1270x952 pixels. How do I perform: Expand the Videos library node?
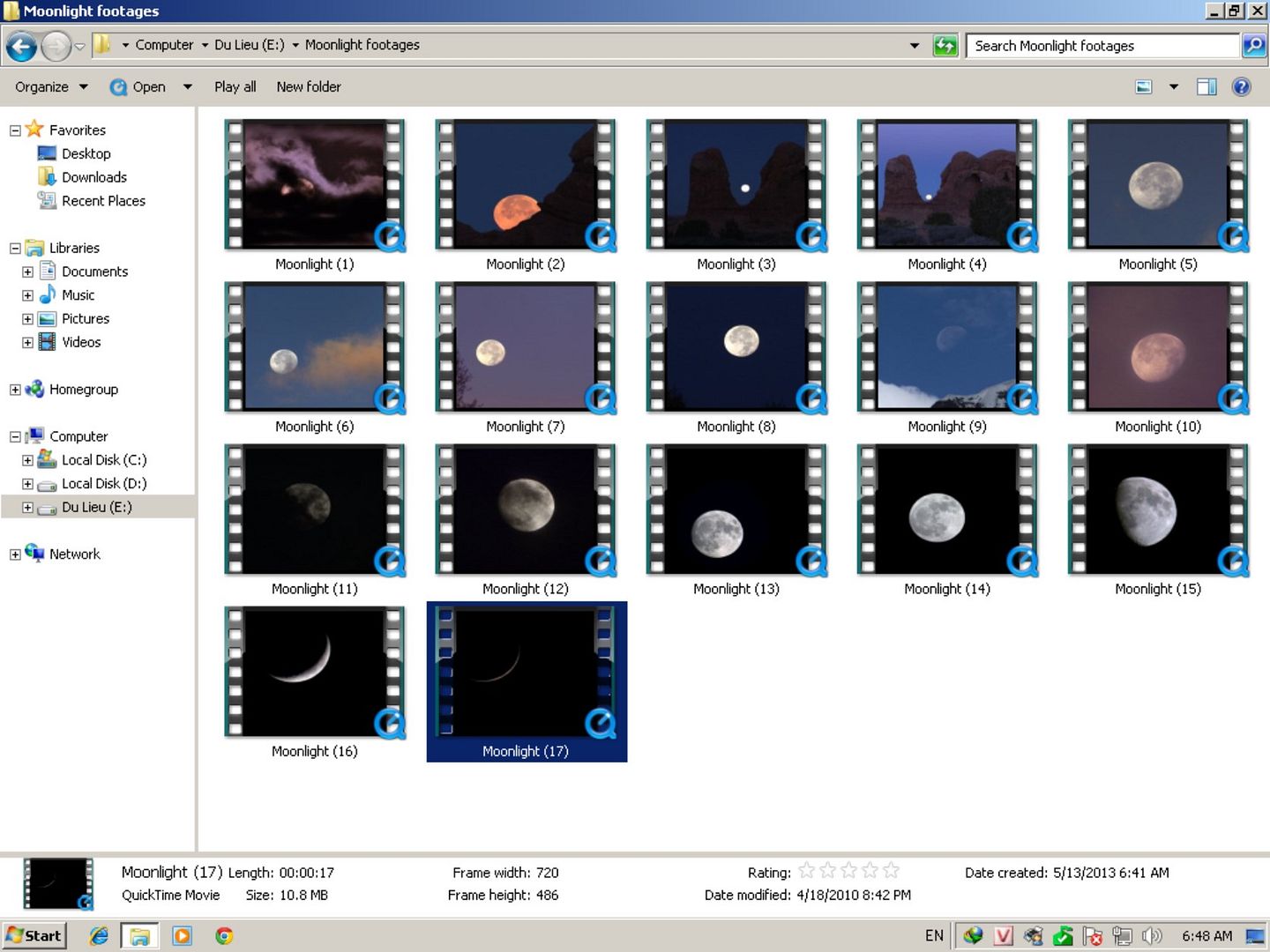pyautogui.click(x=27, y=343)
